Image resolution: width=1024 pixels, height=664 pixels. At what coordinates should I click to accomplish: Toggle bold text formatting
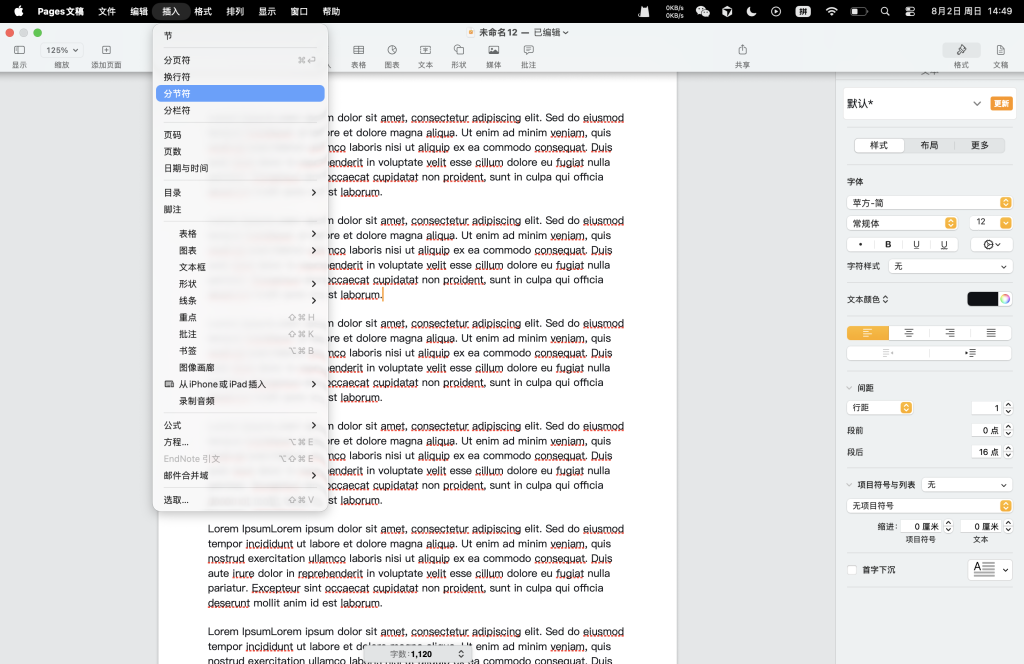[888, 244]
